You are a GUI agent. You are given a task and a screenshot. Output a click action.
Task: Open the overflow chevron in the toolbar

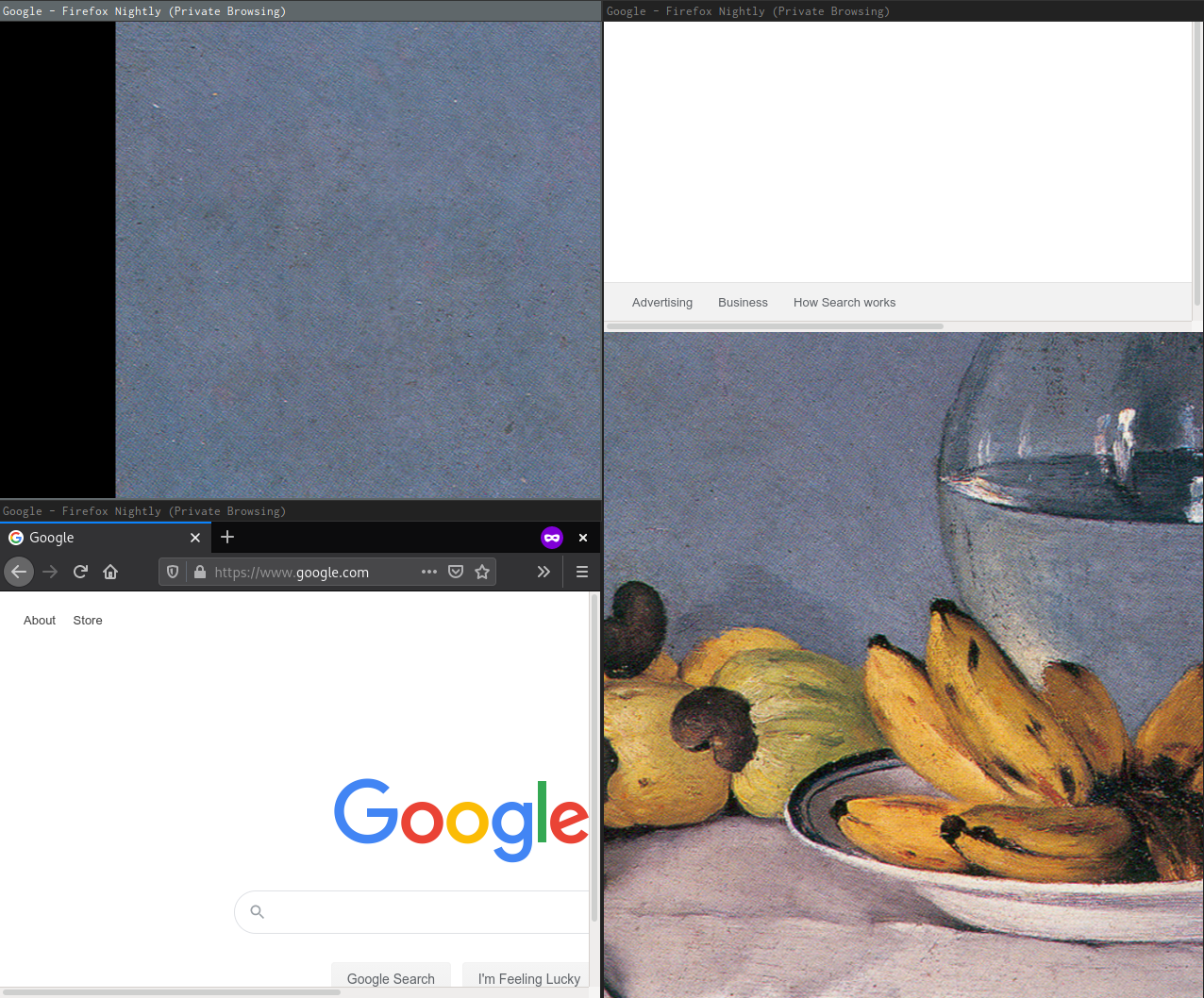543,572
